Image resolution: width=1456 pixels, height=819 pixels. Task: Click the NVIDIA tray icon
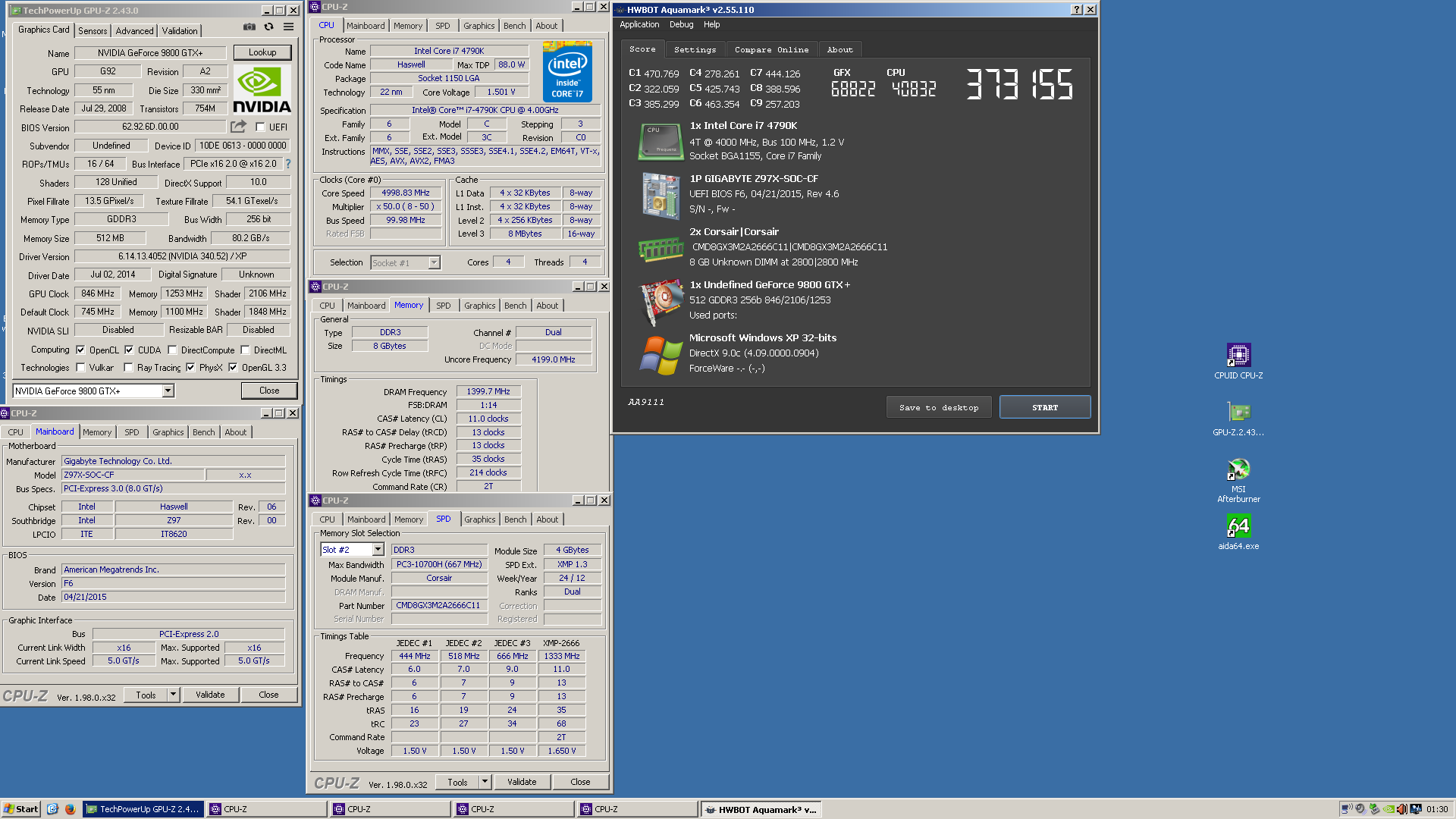point(1388,809)
